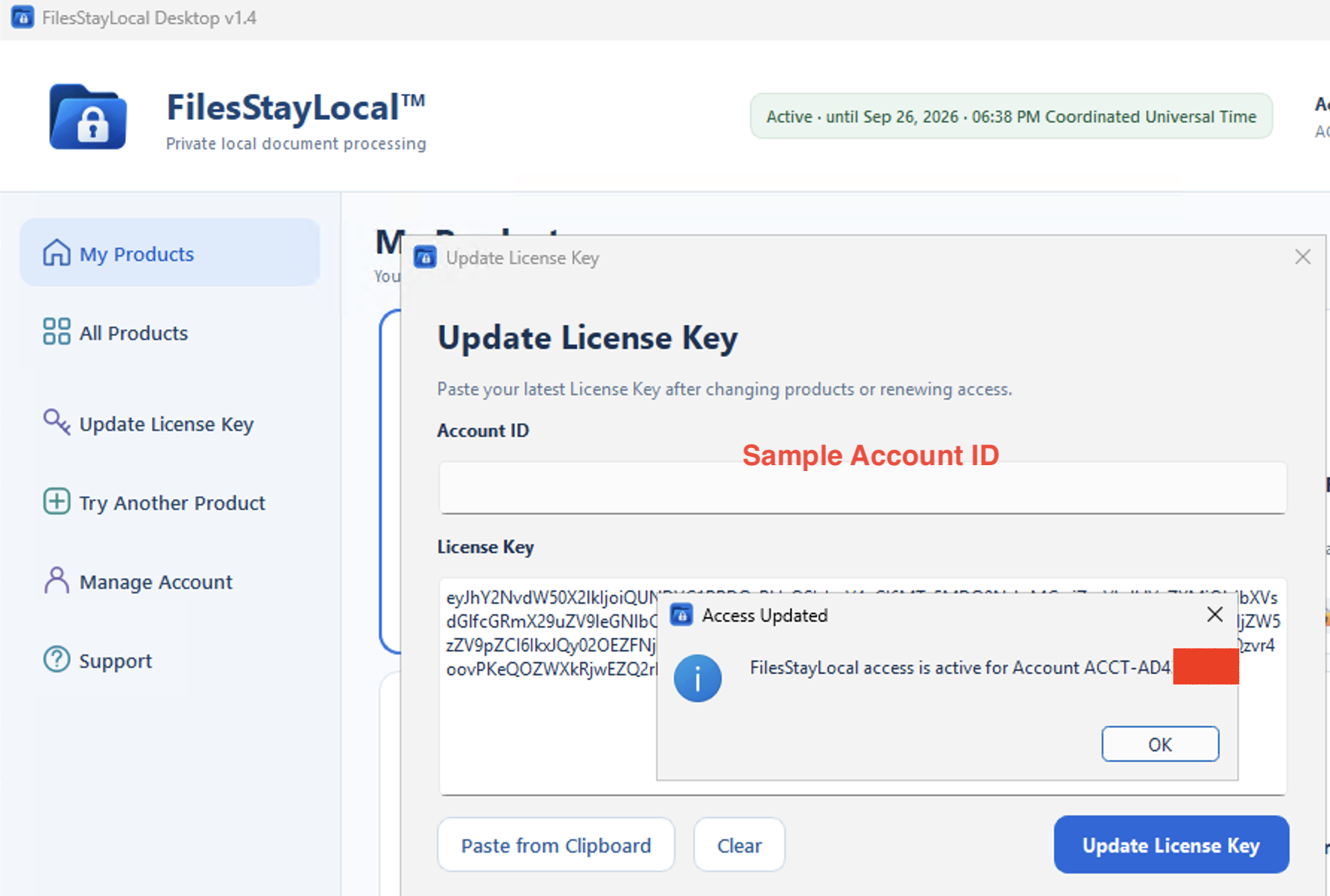1330x896 pixels.
Task: Click the 'Account ID' field label
Action: 483,430
